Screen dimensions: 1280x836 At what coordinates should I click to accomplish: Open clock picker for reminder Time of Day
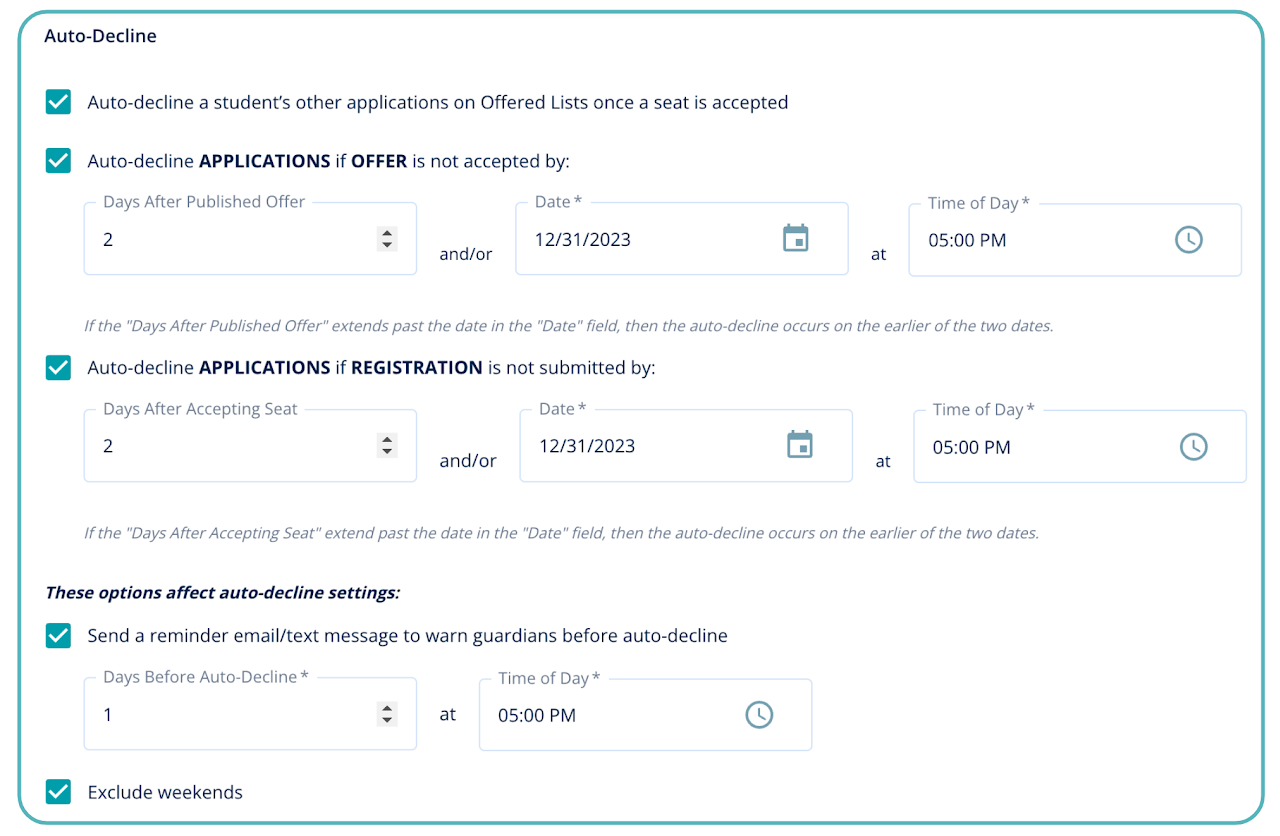pos(759,715)
